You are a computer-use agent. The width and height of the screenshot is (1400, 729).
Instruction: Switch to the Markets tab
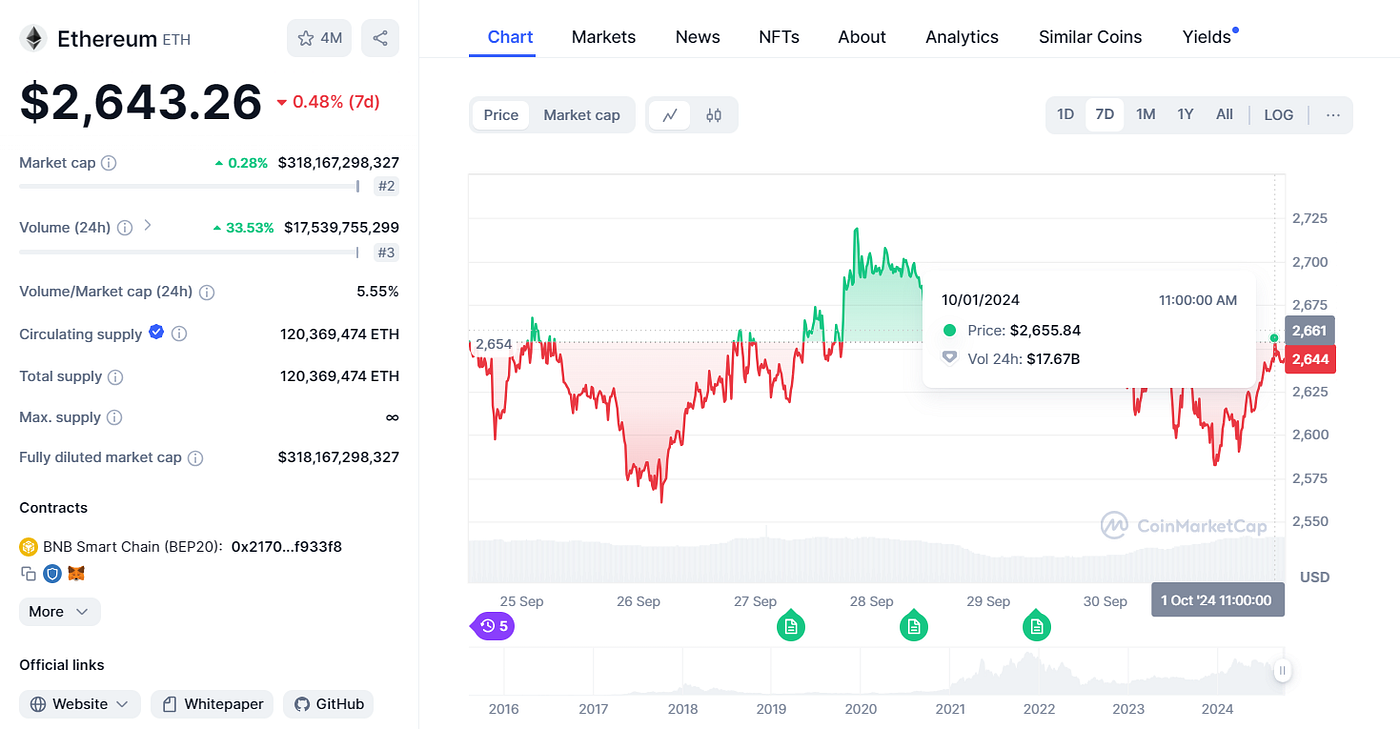click(603, 37)
